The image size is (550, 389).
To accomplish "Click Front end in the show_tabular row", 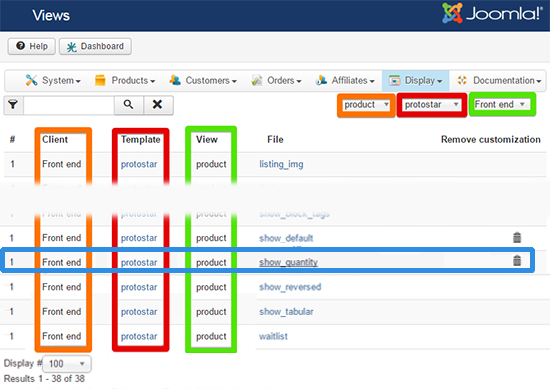I will tap(62, 311).
